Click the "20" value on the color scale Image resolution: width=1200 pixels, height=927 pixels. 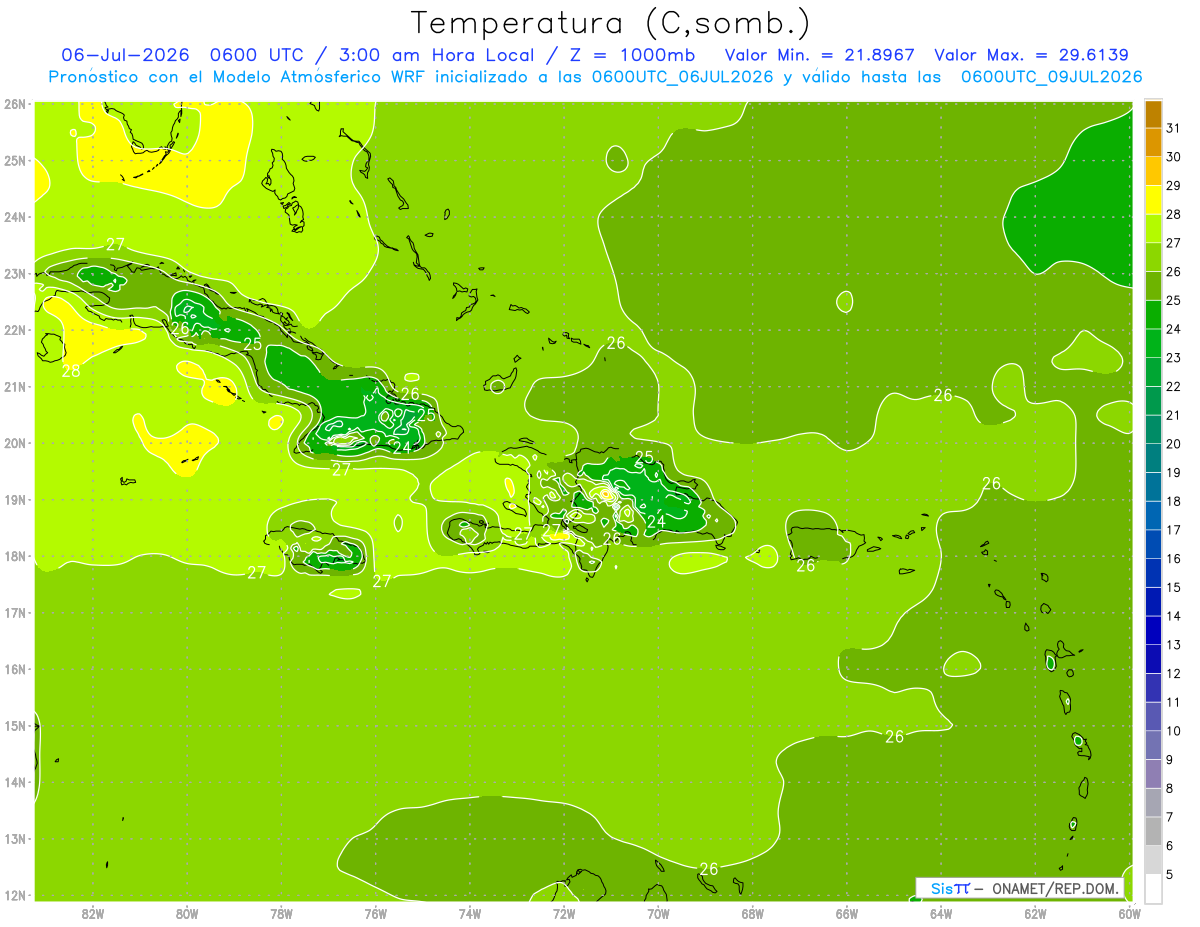tap(1174, 443)
